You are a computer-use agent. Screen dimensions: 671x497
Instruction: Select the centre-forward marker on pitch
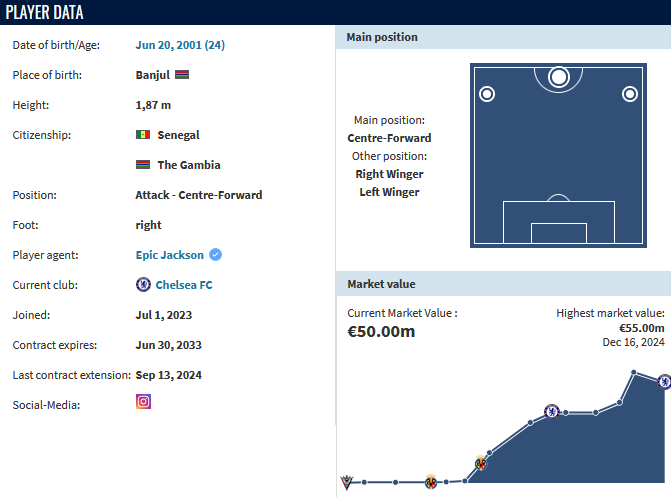(558, 77)
